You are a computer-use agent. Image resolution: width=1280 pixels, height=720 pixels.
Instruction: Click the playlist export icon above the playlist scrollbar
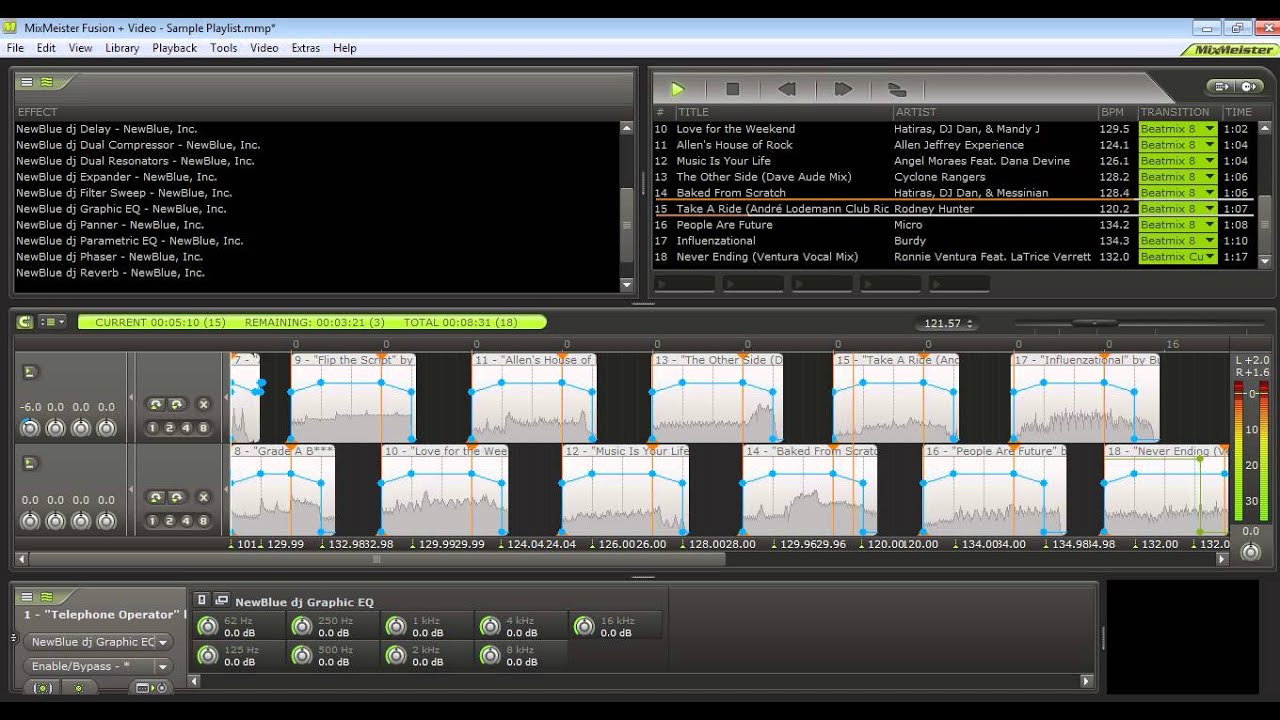point(1222,87)
